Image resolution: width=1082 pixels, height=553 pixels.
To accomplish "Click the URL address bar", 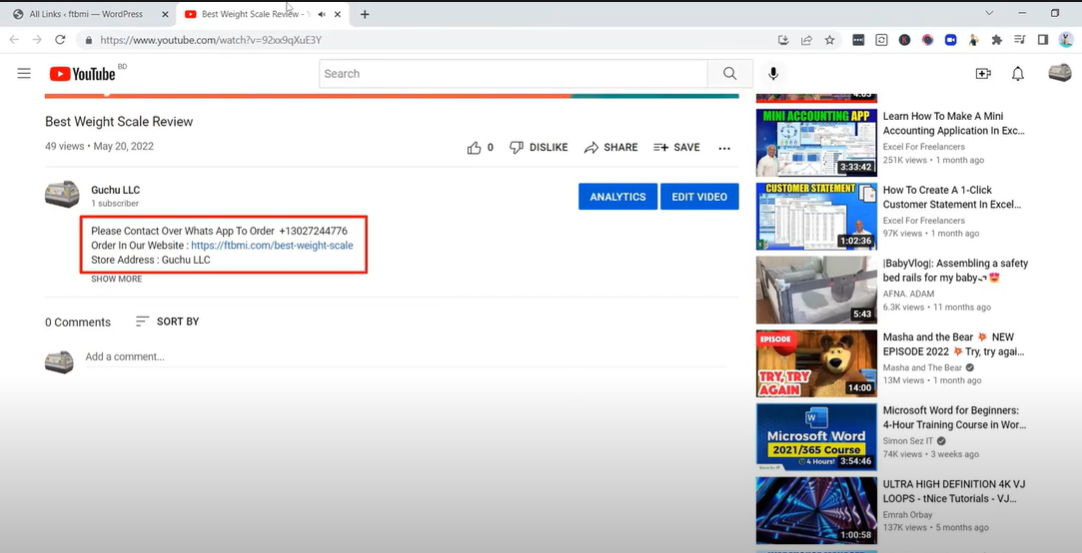I will (428, 40).
